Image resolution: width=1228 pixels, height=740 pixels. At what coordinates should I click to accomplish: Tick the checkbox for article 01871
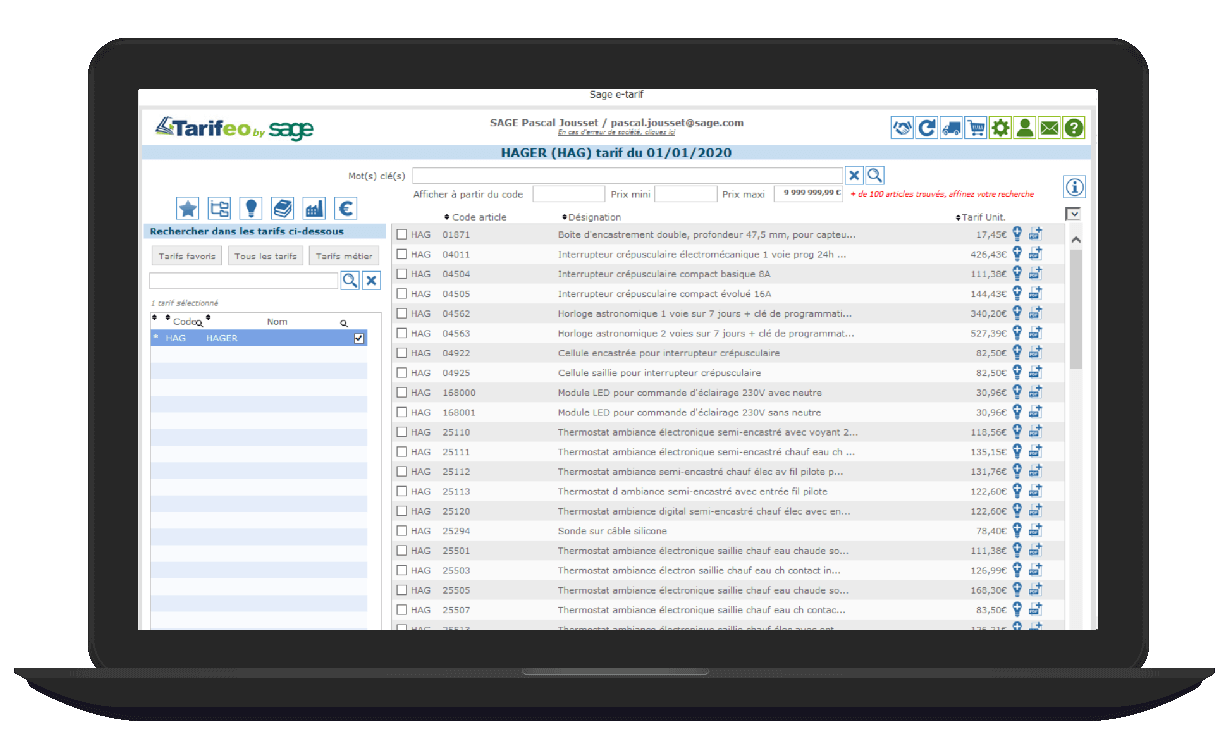(401, 234)
